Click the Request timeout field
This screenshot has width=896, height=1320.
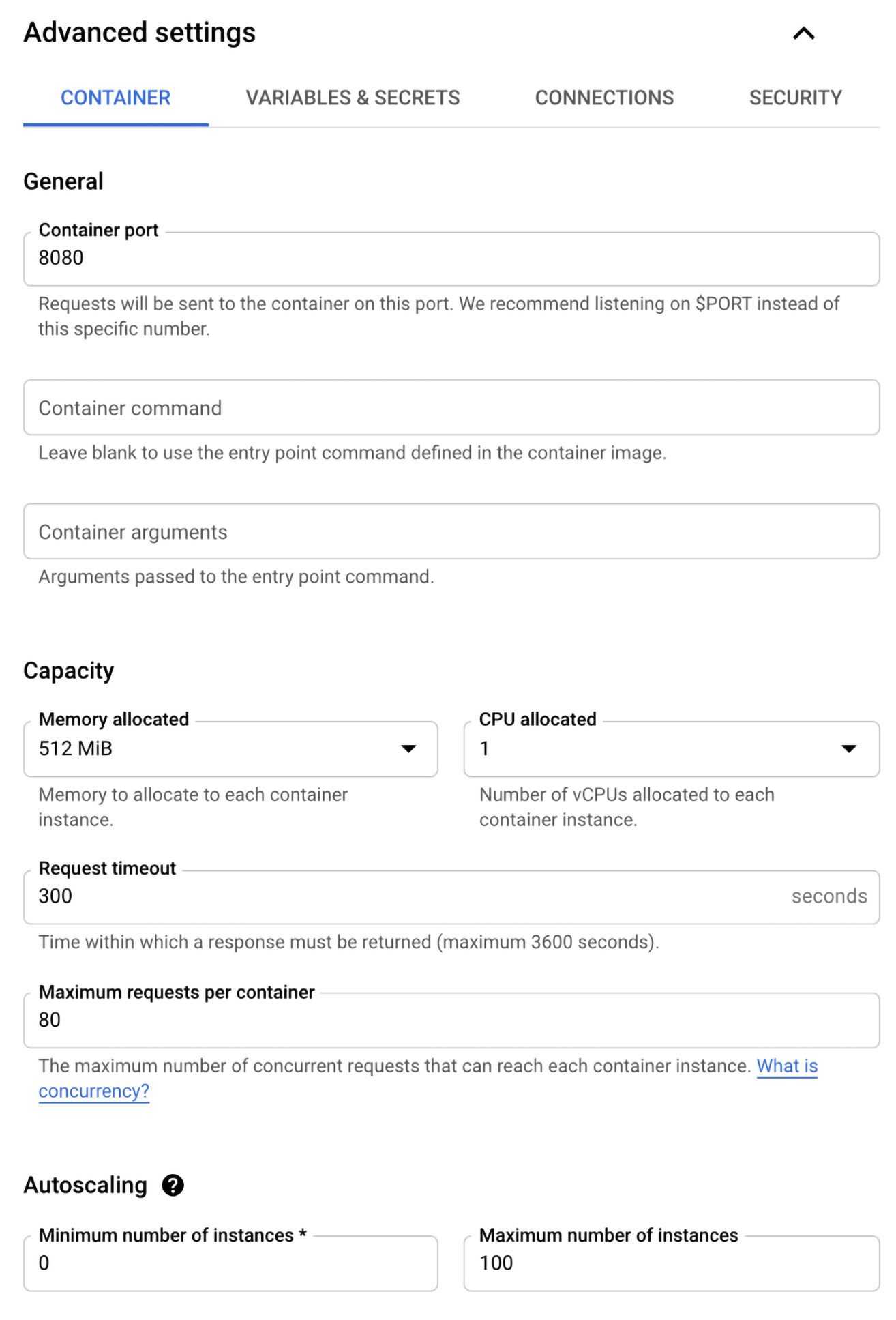451,897
